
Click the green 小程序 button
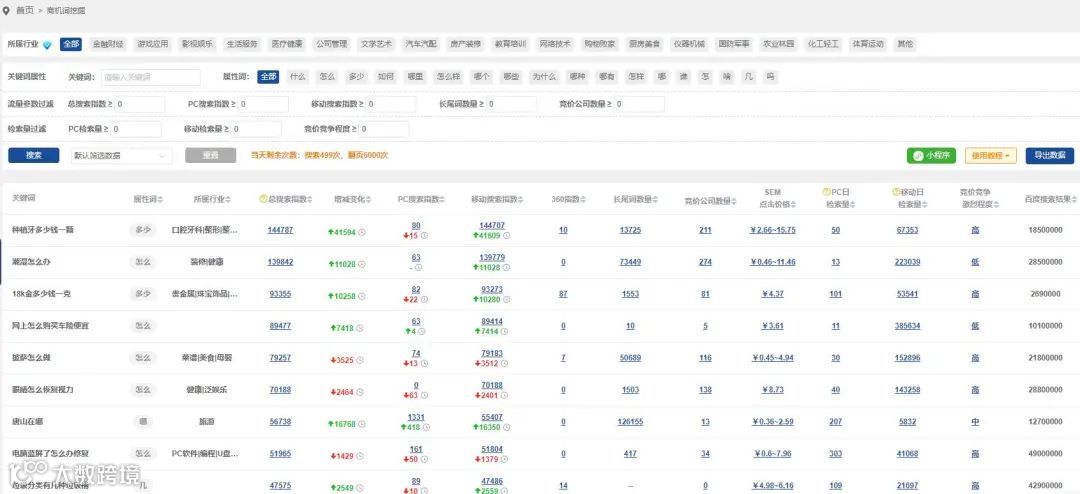click(931, 156)
